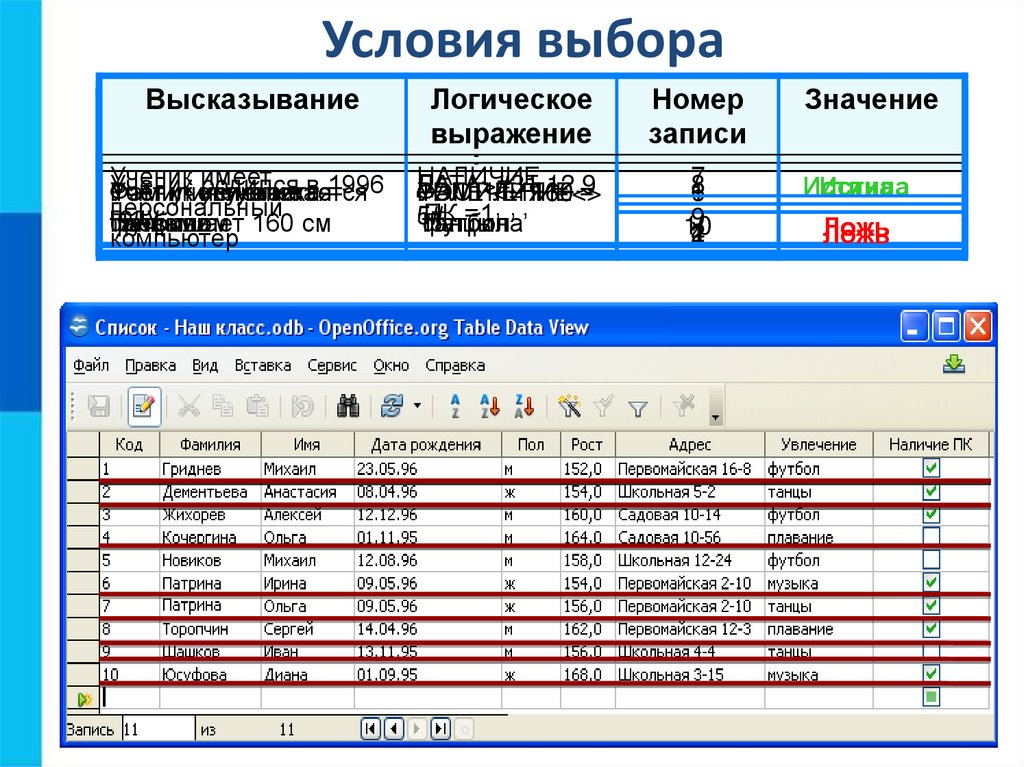1024x767 pixels.
Task: Jump to first record navigation button
Action: coord(371,730)
